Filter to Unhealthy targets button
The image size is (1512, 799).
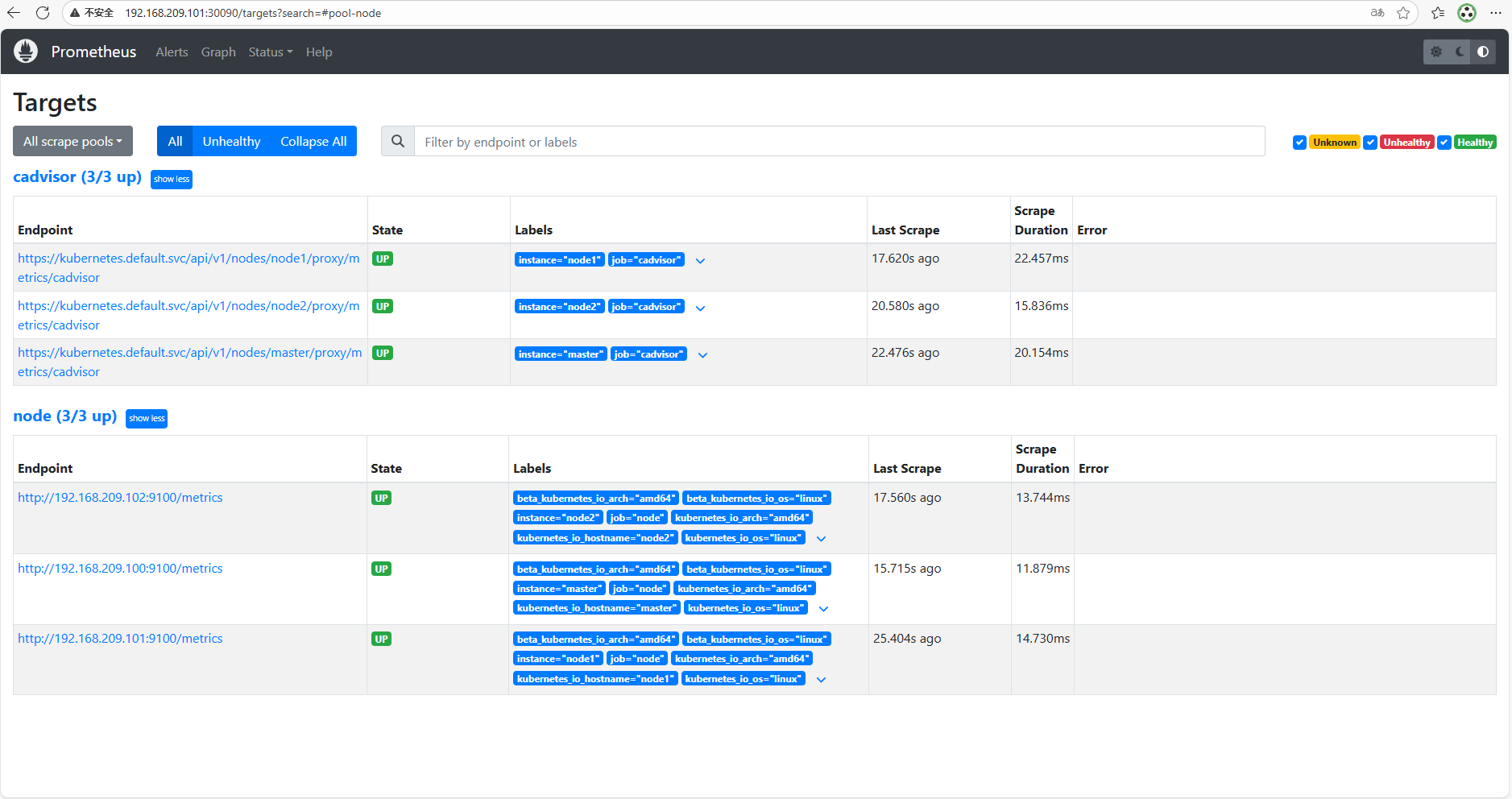click(232, 141)
